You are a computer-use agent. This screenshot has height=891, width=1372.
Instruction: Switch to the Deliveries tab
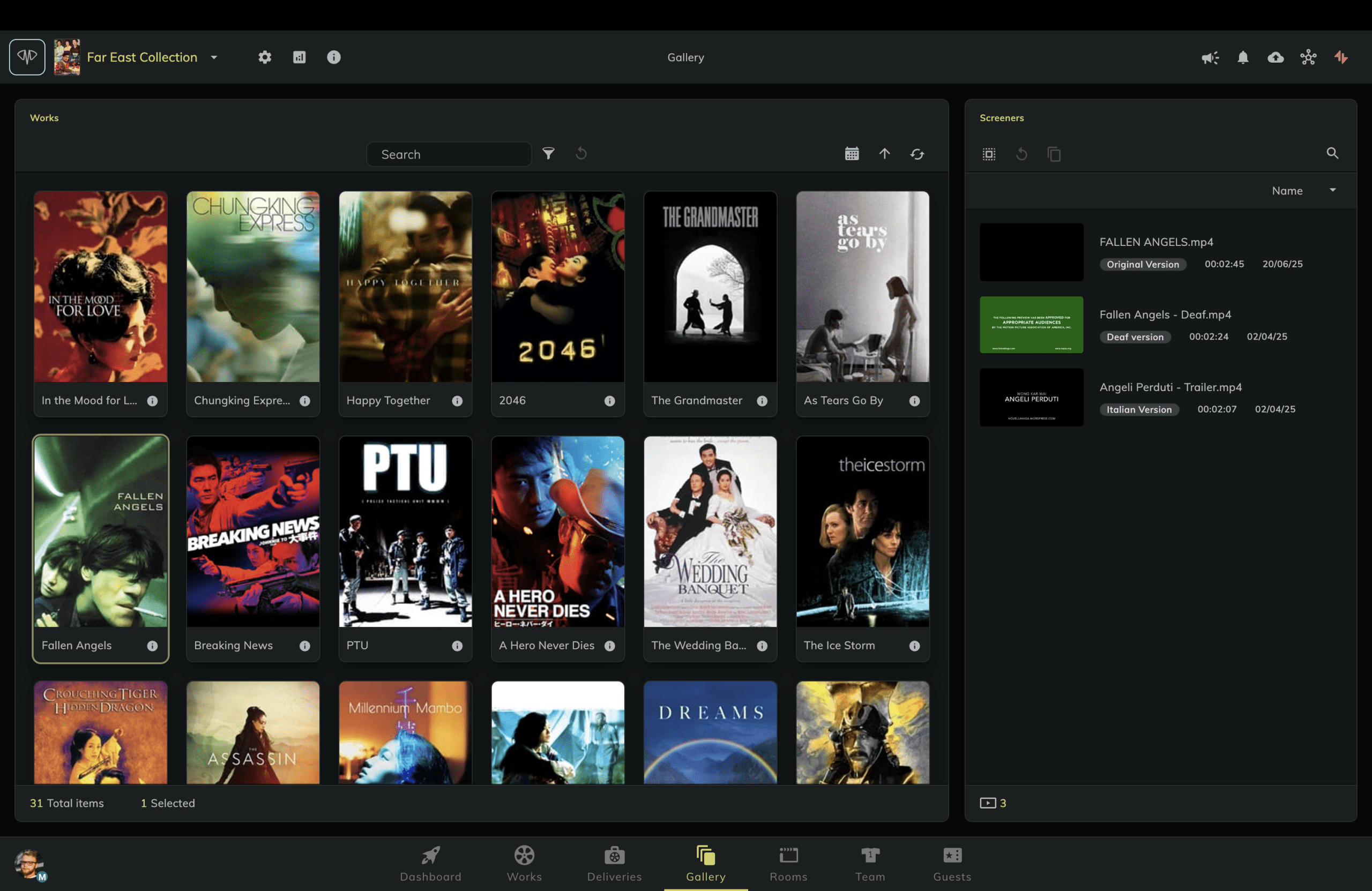tap(614, 863)
